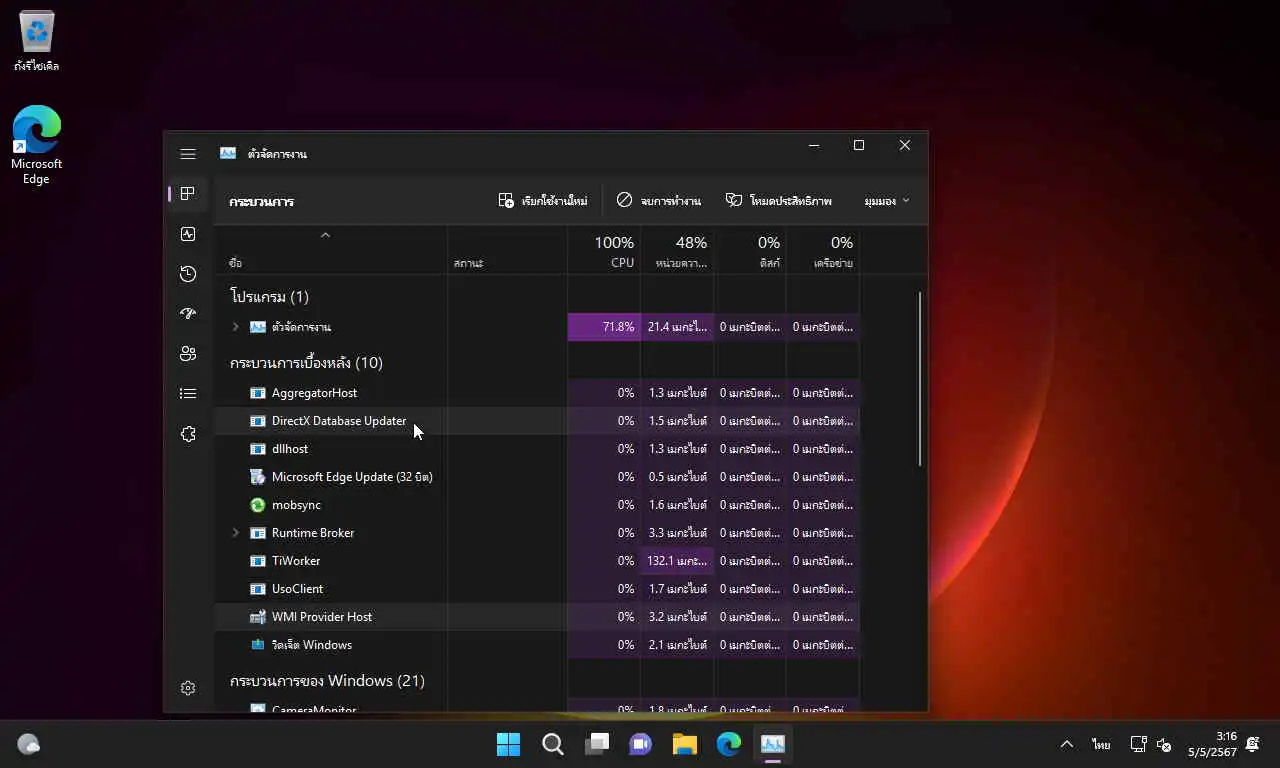This screenshot has height=768, width=1280.
Task: Switch input language ไทย indicator
Action: tap(1101, 745)
